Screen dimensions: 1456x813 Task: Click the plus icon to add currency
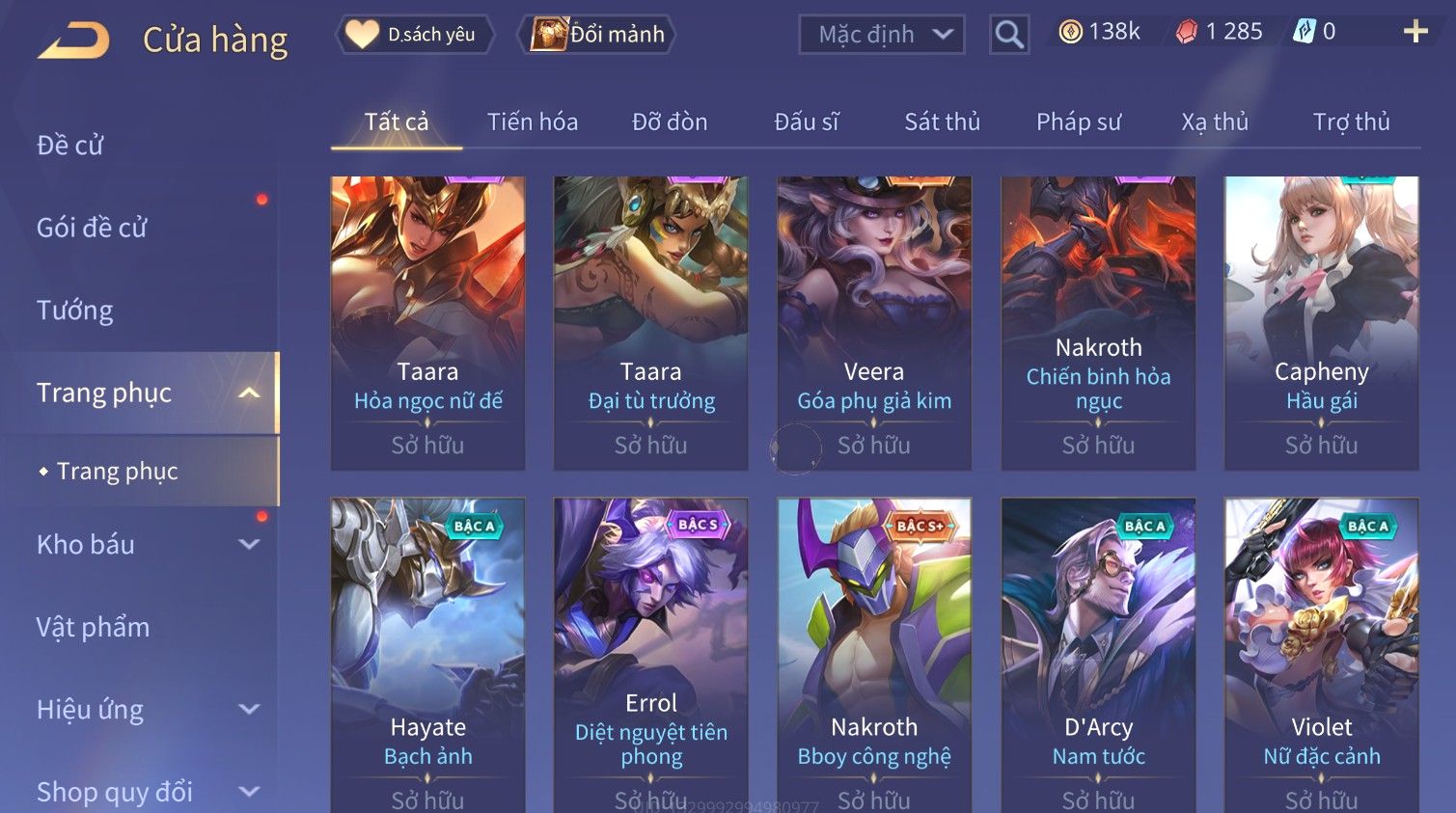coord(1415,32)
